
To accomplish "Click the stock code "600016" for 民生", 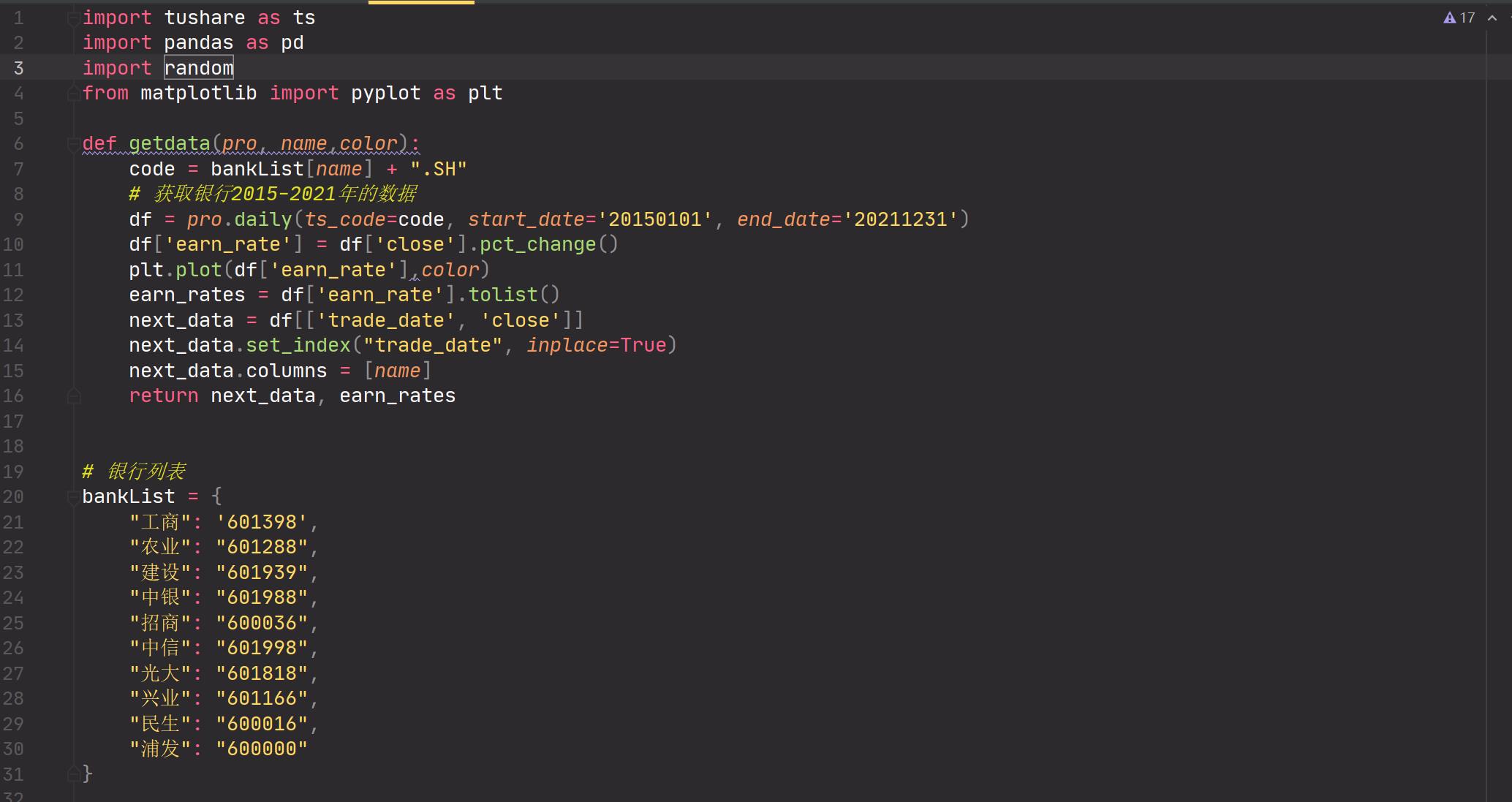I will tap(262, 724).
